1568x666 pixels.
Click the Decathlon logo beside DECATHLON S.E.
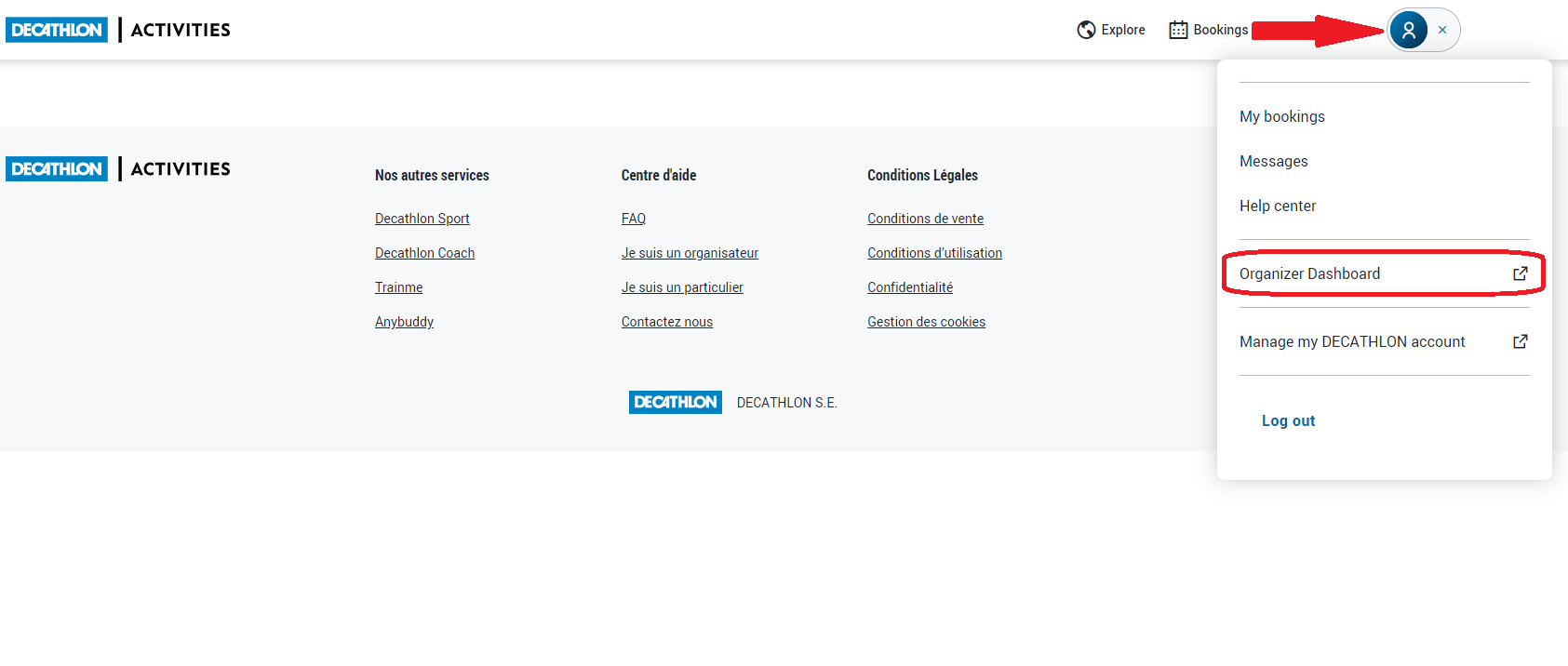(x=675, y=402)
